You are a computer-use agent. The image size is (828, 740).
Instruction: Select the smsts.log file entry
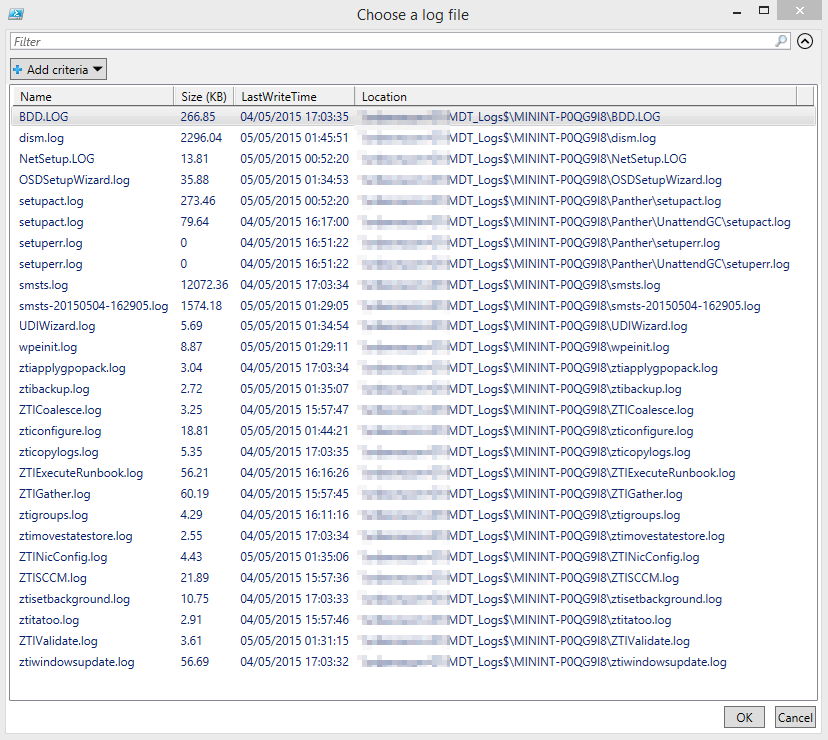click(44, 285)
